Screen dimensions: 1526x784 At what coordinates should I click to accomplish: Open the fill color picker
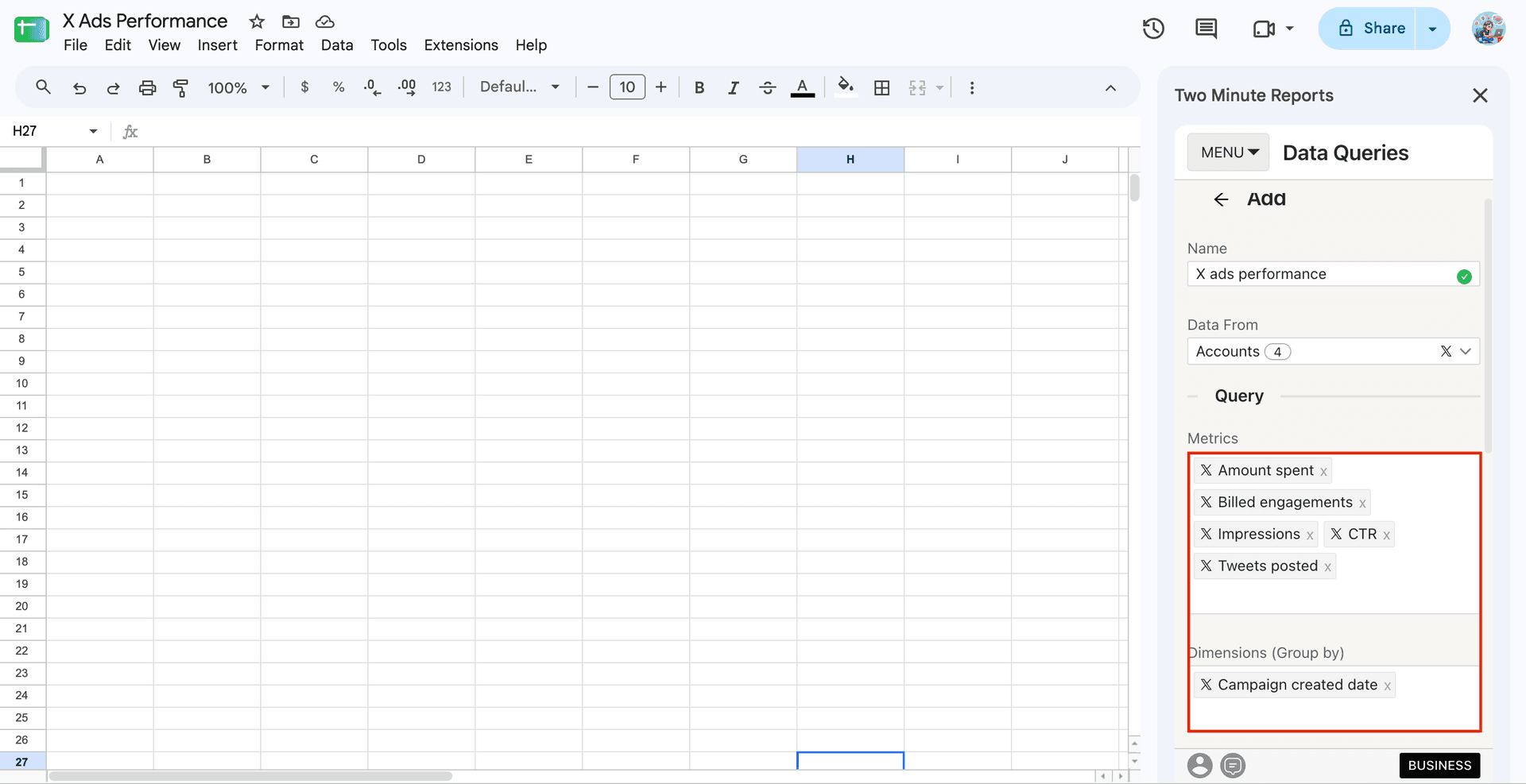pos(846,87)
